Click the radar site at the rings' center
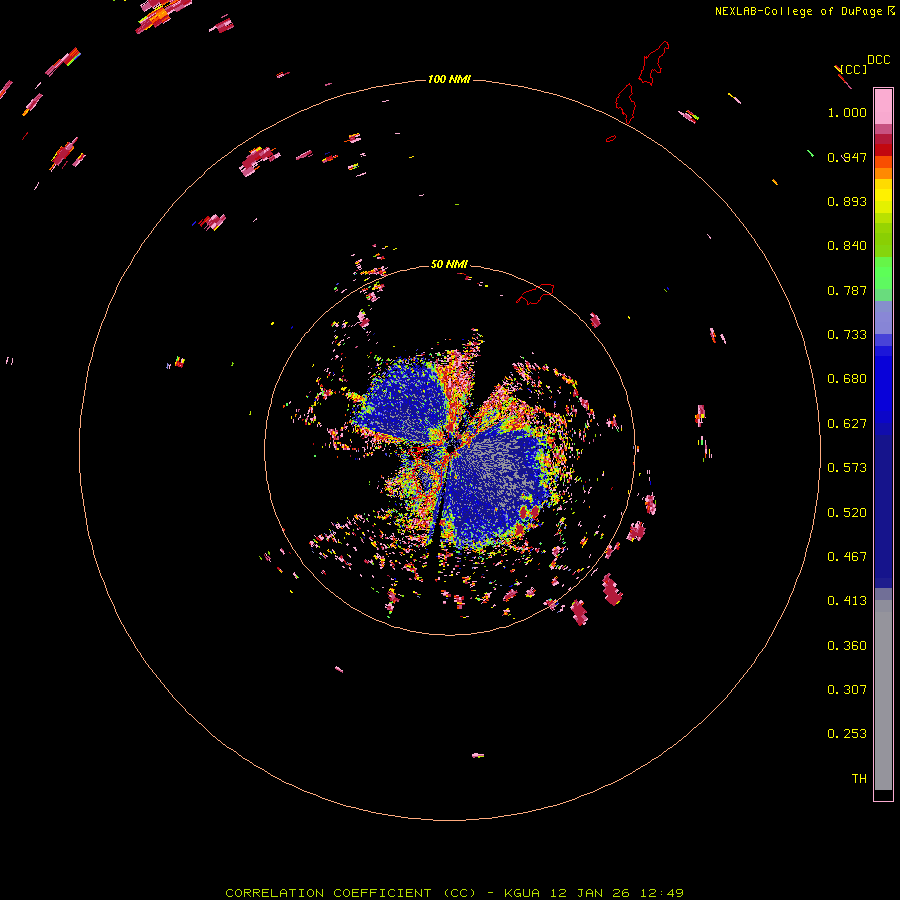900x900 pixels. click(450, 450)
